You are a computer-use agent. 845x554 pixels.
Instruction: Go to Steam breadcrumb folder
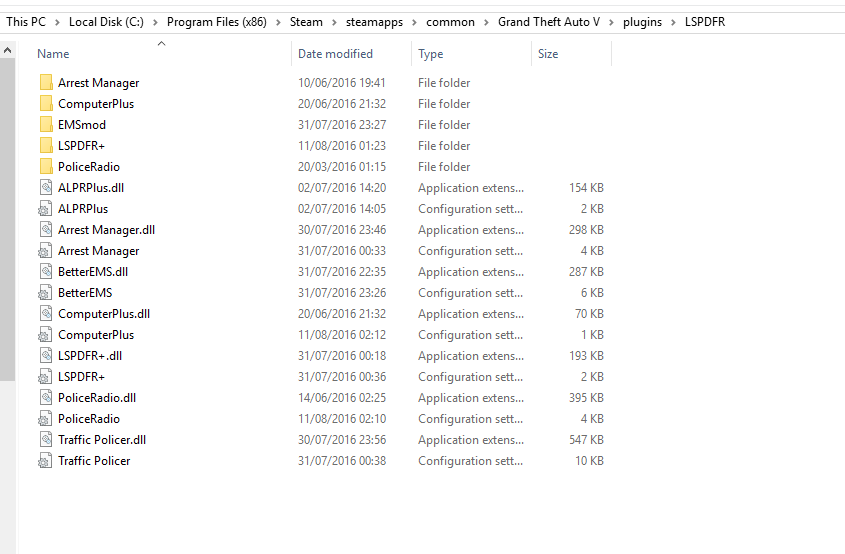(x=306, y=22)
